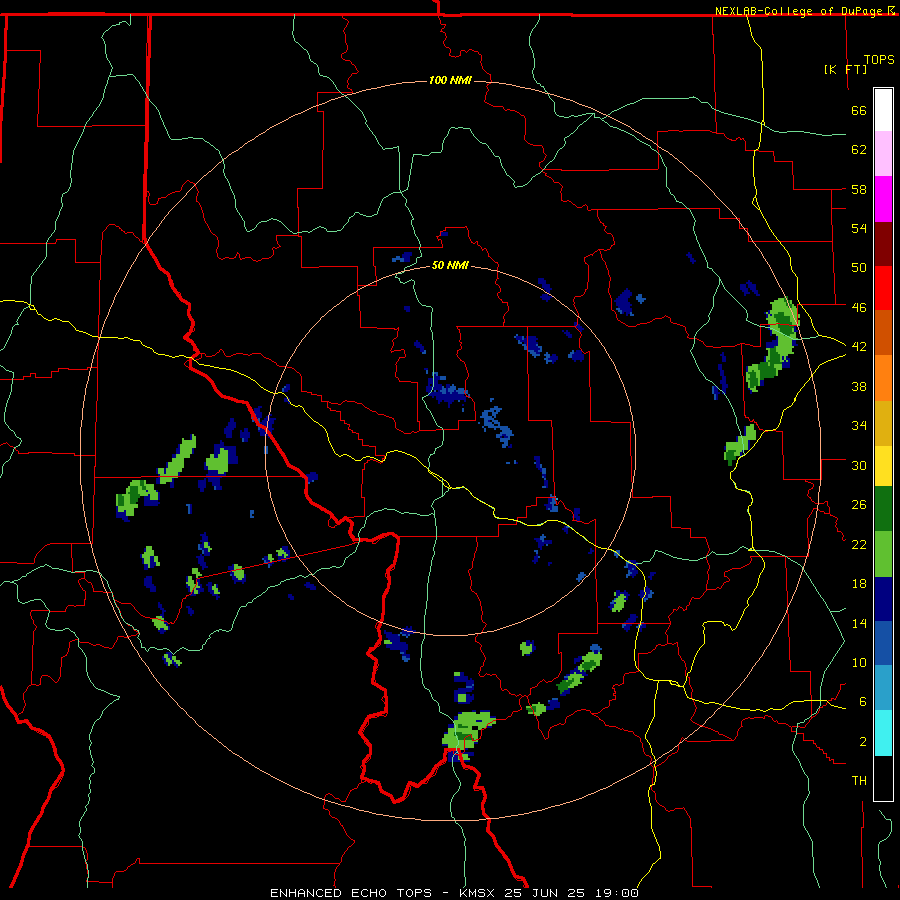Screen dimensions: 900x900
Task: Select the medium blue legend swatch
Action: click(883, 644)
